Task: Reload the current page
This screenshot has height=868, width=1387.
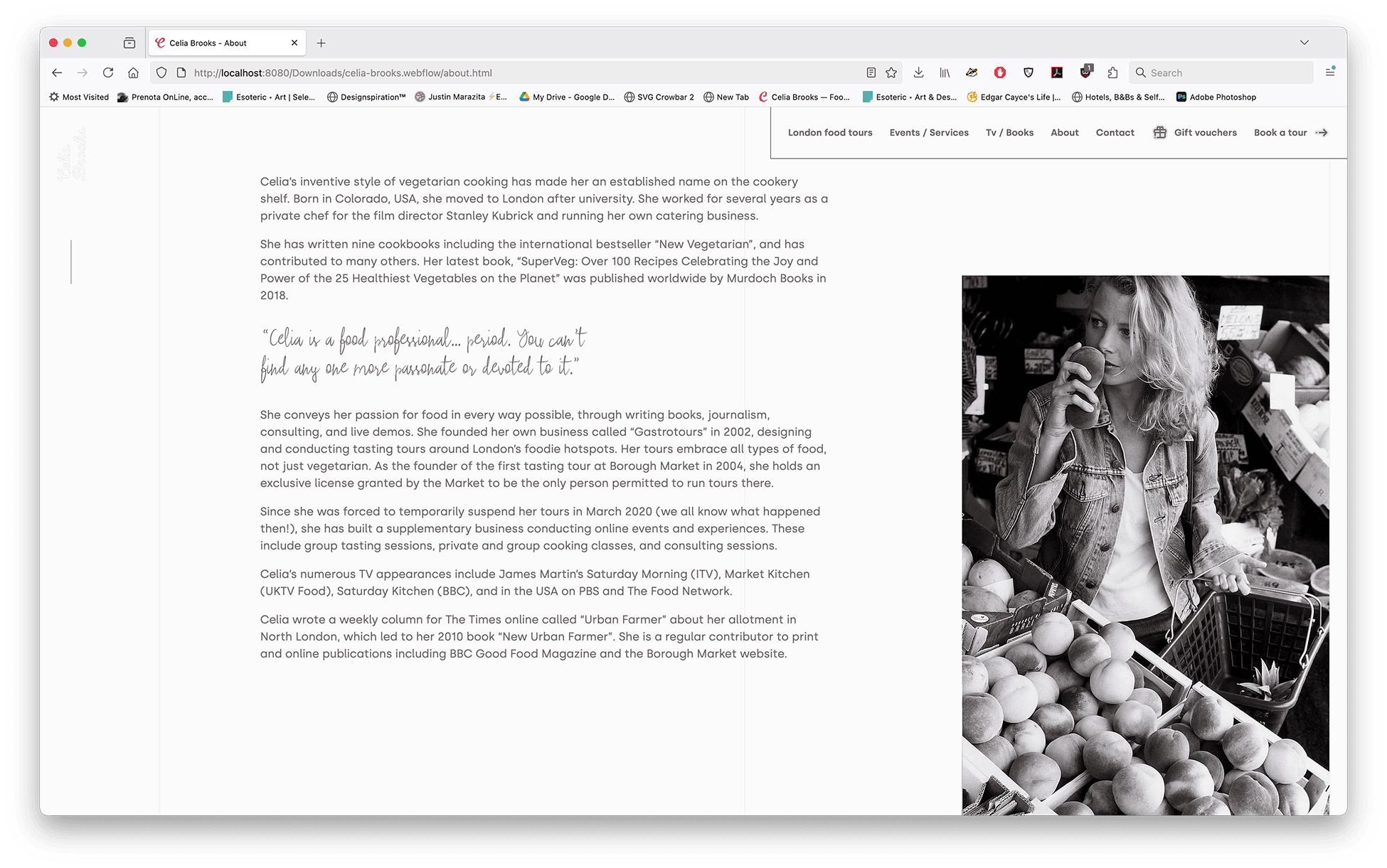Action: point(108,73)
